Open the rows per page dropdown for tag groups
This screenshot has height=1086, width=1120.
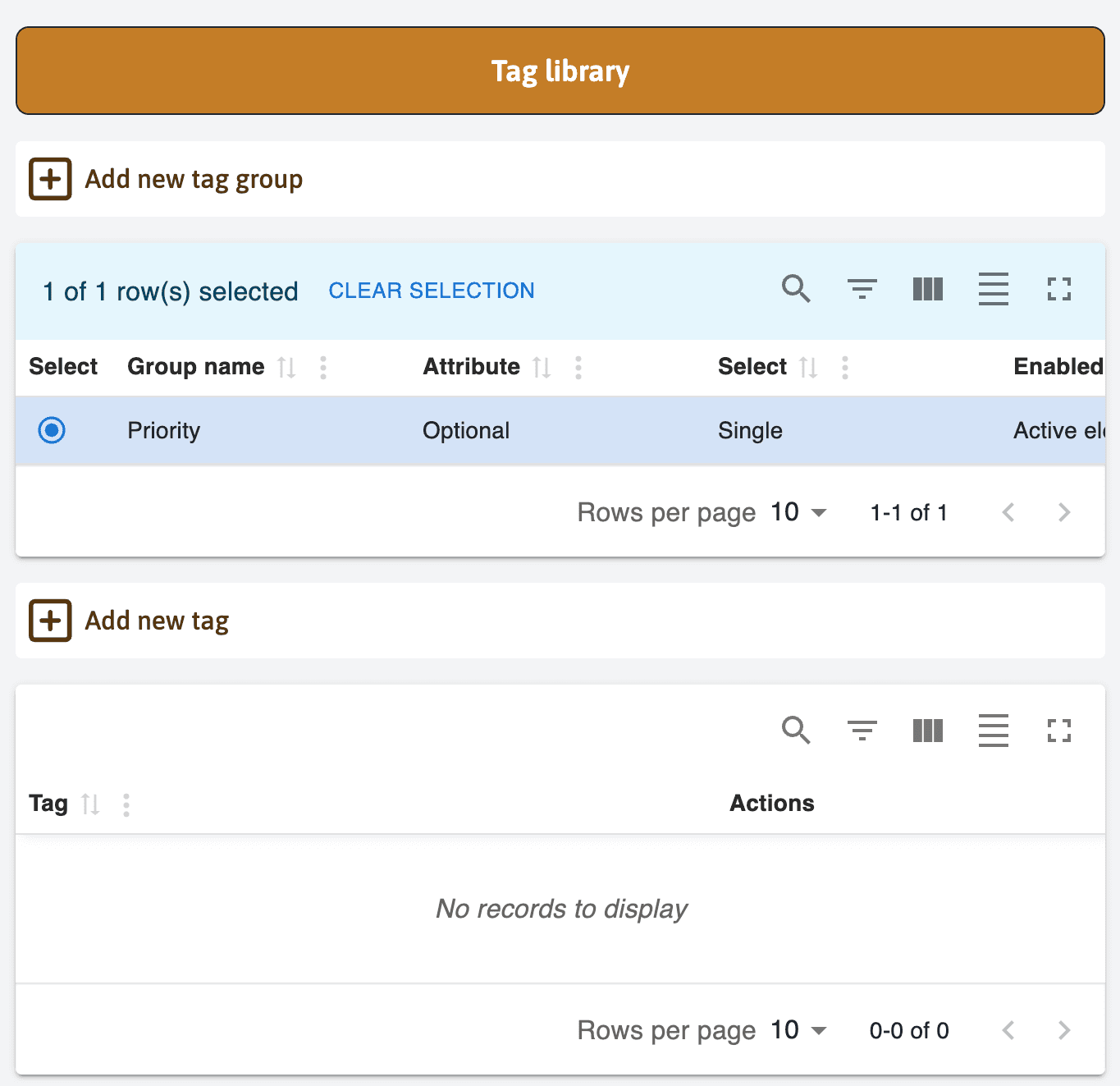tap(798, 511)
